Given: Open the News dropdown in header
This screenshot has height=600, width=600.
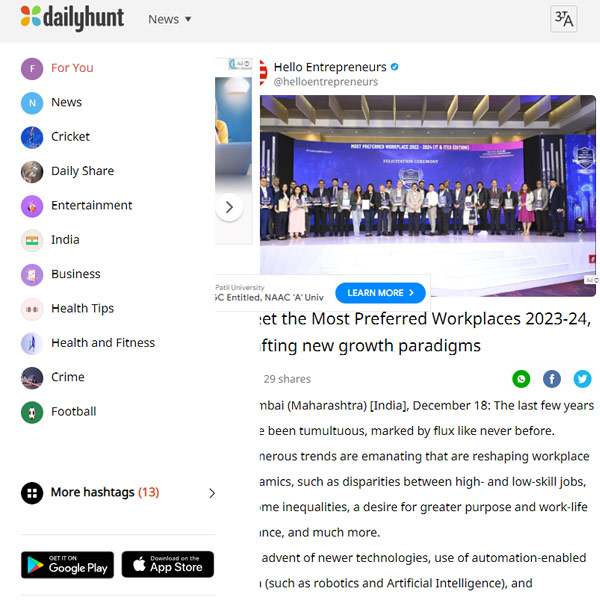Looking at the screenshot, I should pos(170,19).
